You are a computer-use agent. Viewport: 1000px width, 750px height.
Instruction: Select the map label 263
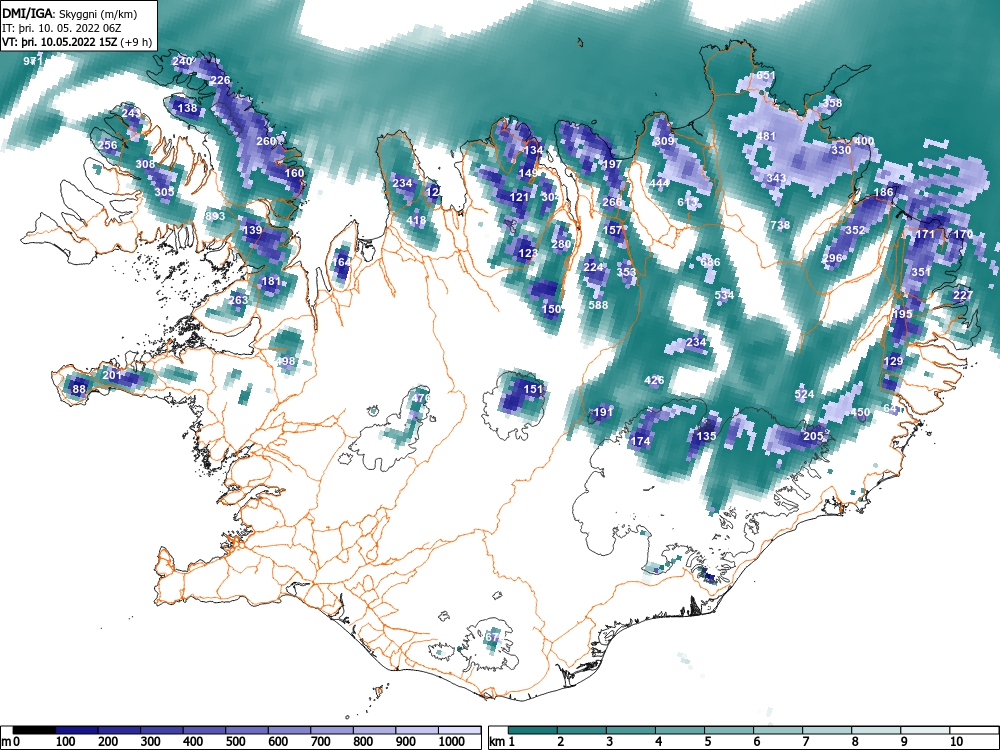[x=238, y=300]
